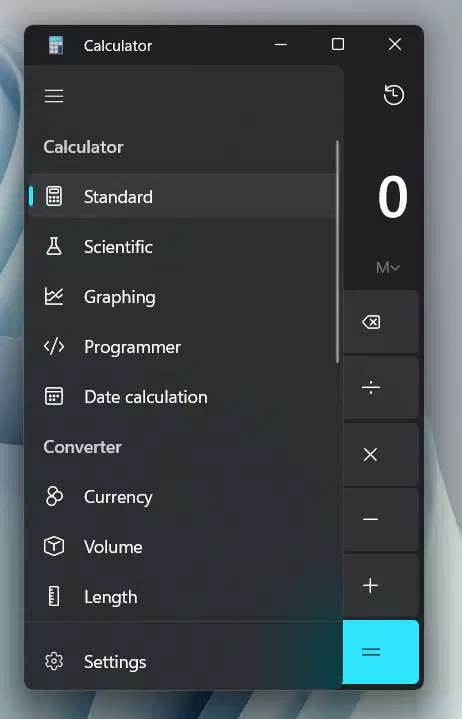Open the calculation history panel
The height and width of the screenshot is (719, 462).
pos(393,95)
